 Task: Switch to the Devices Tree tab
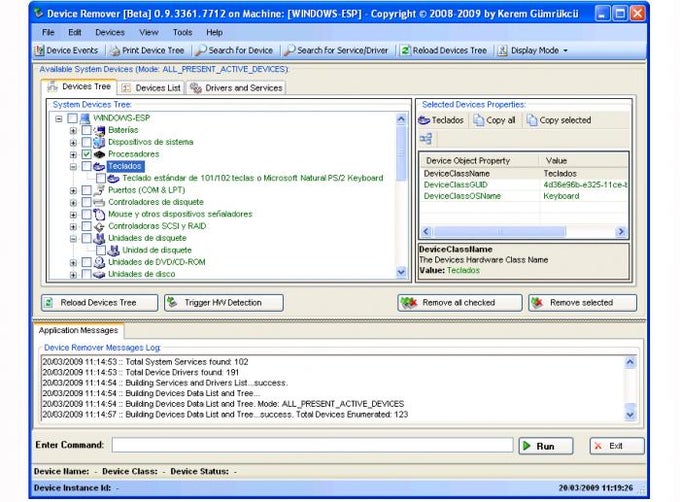point(79,87)
